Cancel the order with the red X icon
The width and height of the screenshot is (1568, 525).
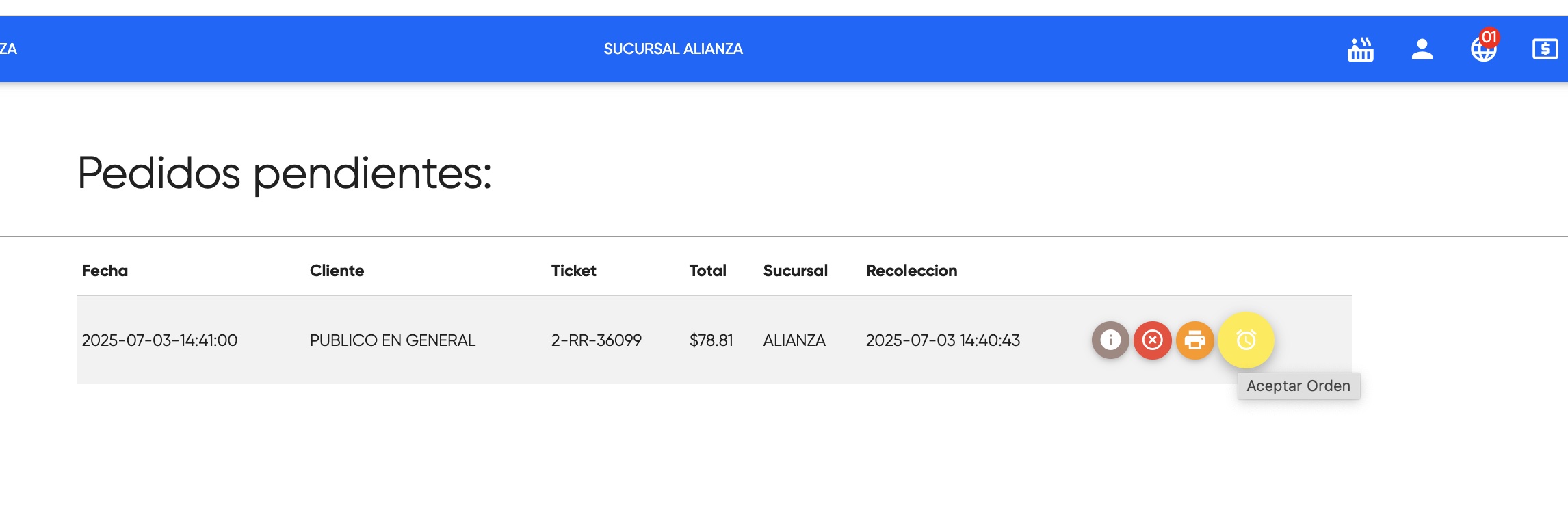click(x=1152, y=339)
